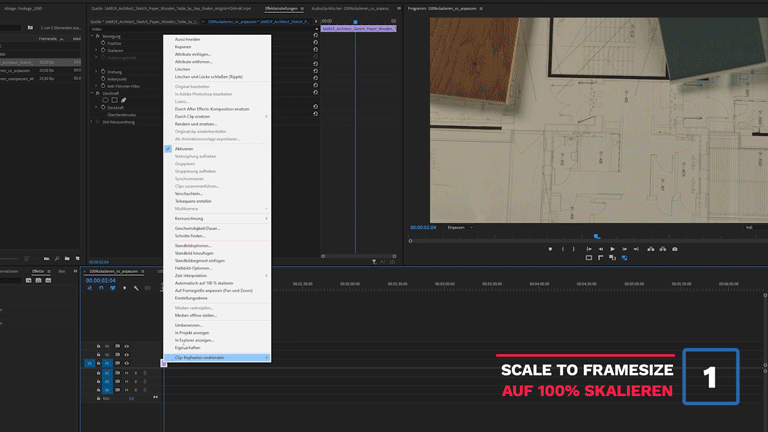The height and width of the screenshot is (432, 768).
Task: Collapse the Bewegung effect group
Action: 91,36
